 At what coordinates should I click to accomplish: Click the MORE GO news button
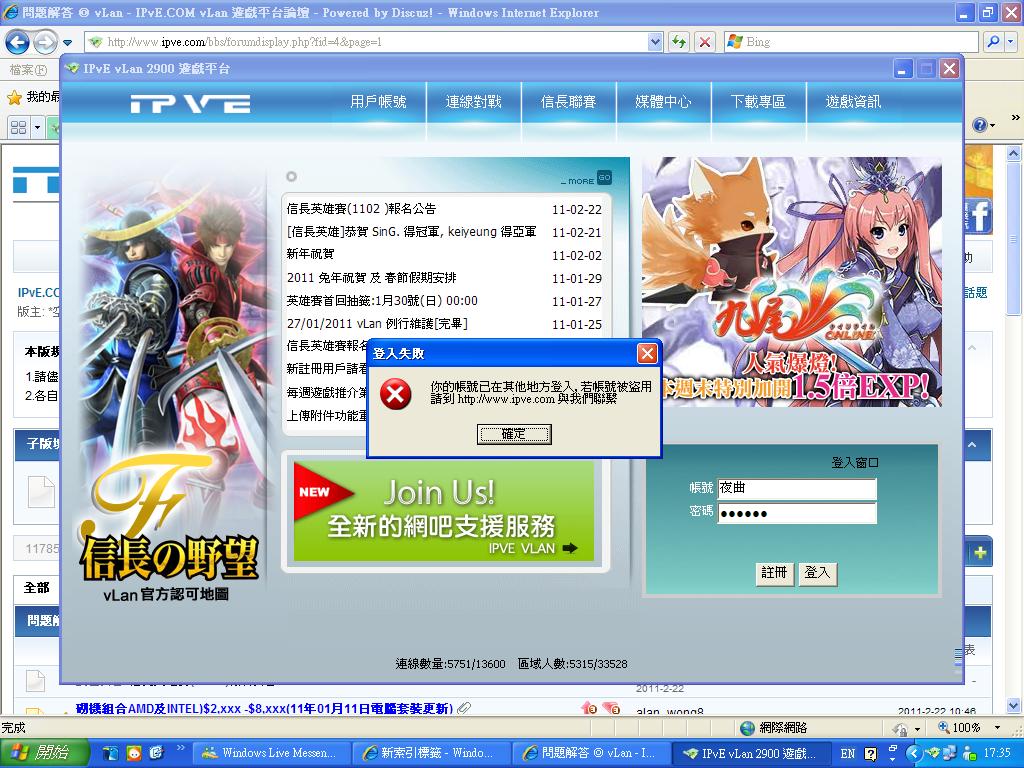pos(586,178)
